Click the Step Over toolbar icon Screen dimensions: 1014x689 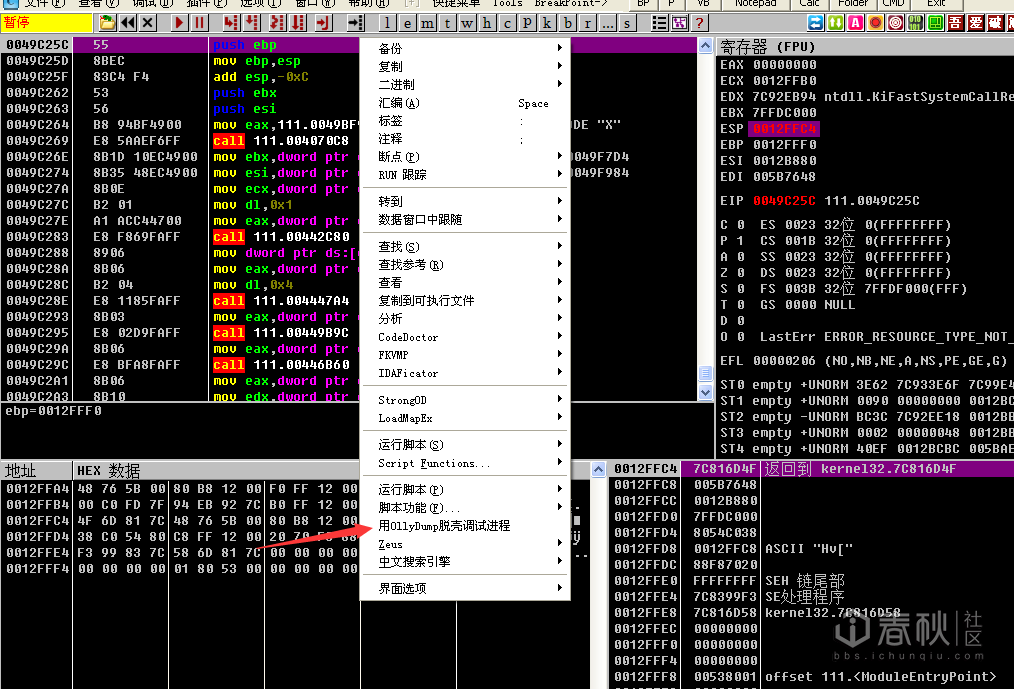tap(252, 23)
